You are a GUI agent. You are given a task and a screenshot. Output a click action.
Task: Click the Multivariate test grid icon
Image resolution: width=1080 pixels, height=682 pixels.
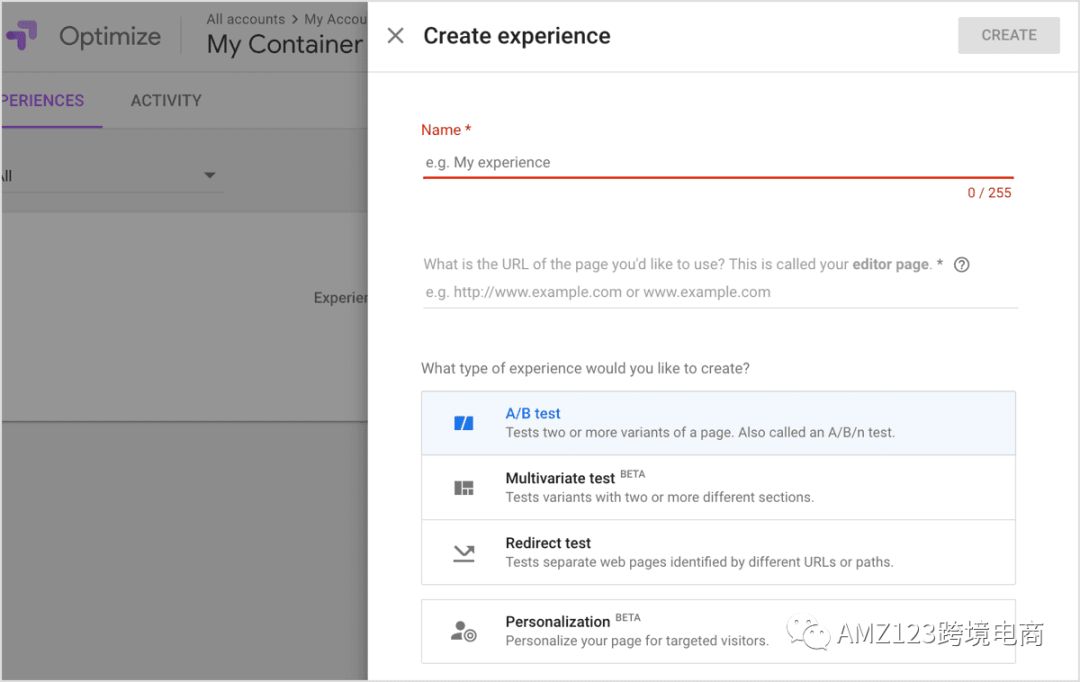464,488
